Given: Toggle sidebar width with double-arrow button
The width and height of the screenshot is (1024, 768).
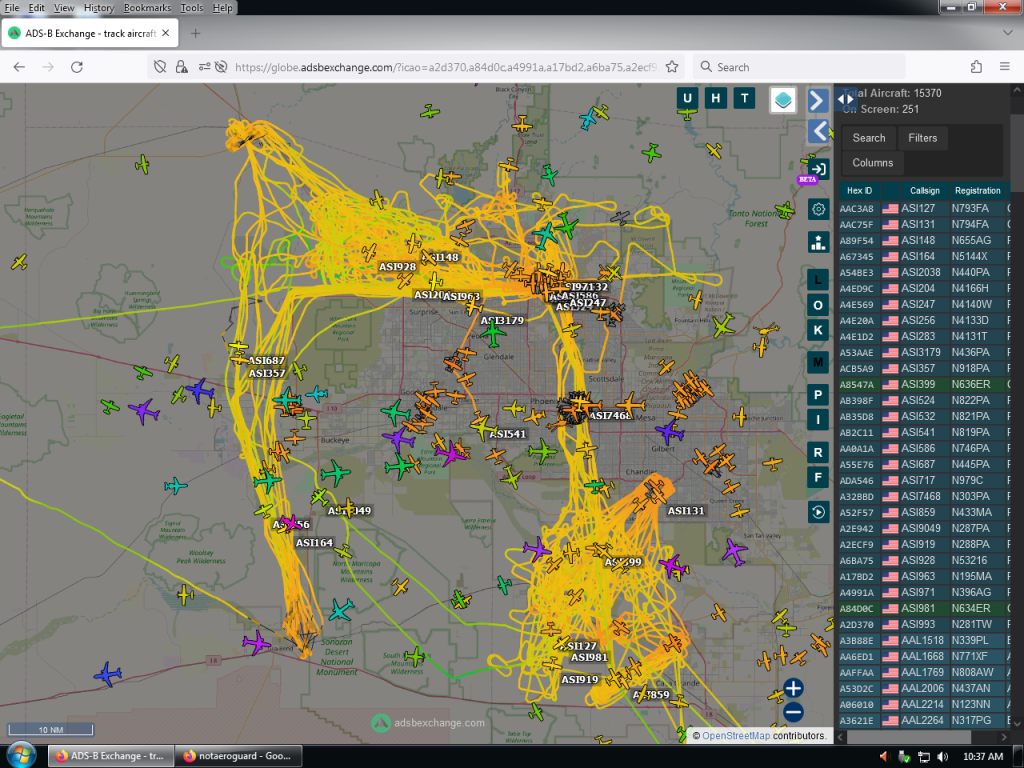Looking at the screenshot, I should point(845,99).
